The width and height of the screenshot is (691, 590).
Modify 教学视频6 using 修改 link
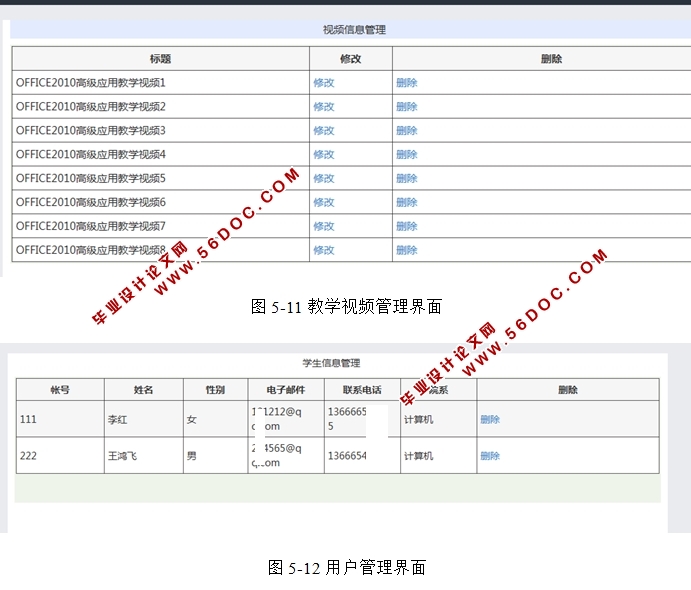pyautogui.click(x=323, y=203)
